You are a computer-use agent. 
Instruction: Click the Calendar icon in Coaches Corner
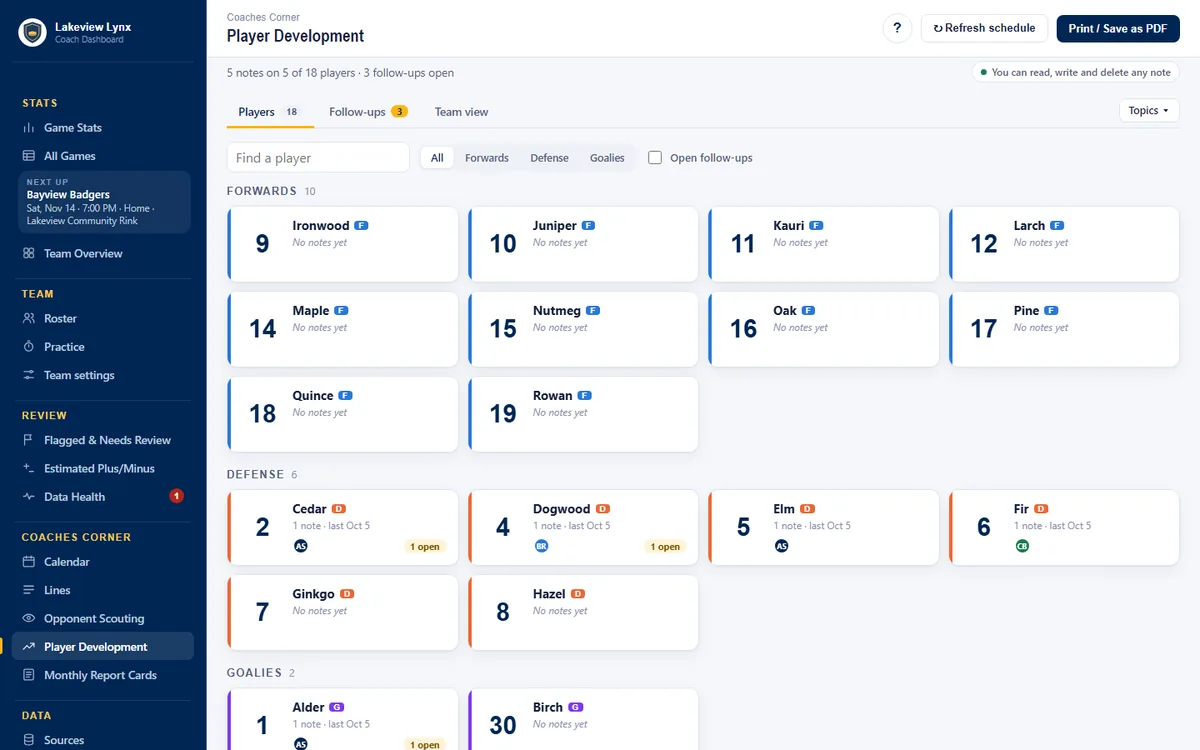[29, 562]
